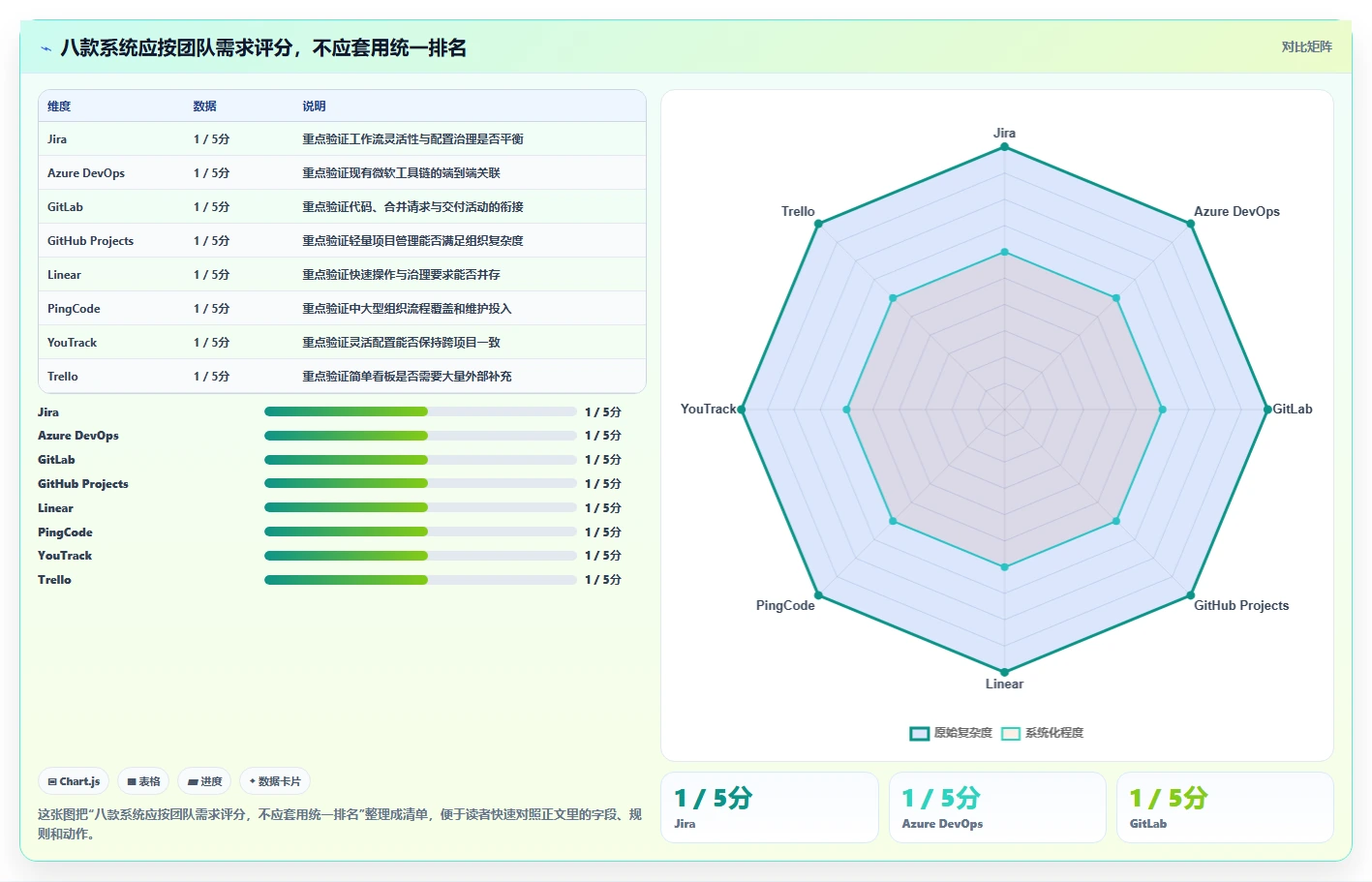Click the 说明 column header
Viewport: 1372px width, 882px height.
pyautogui.click(x=314, y=106)
